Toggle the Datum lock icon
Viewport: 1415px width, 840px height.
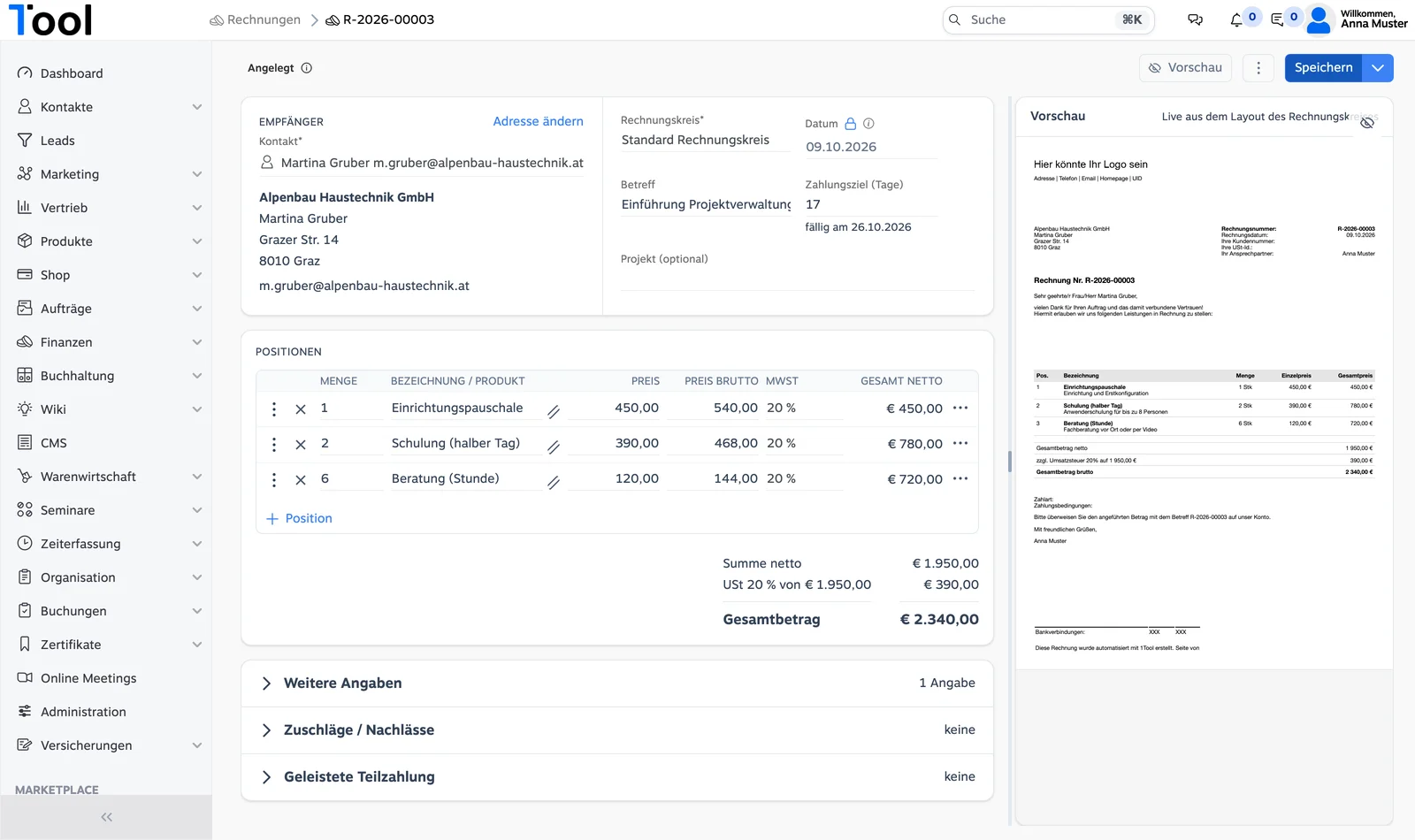851,124
